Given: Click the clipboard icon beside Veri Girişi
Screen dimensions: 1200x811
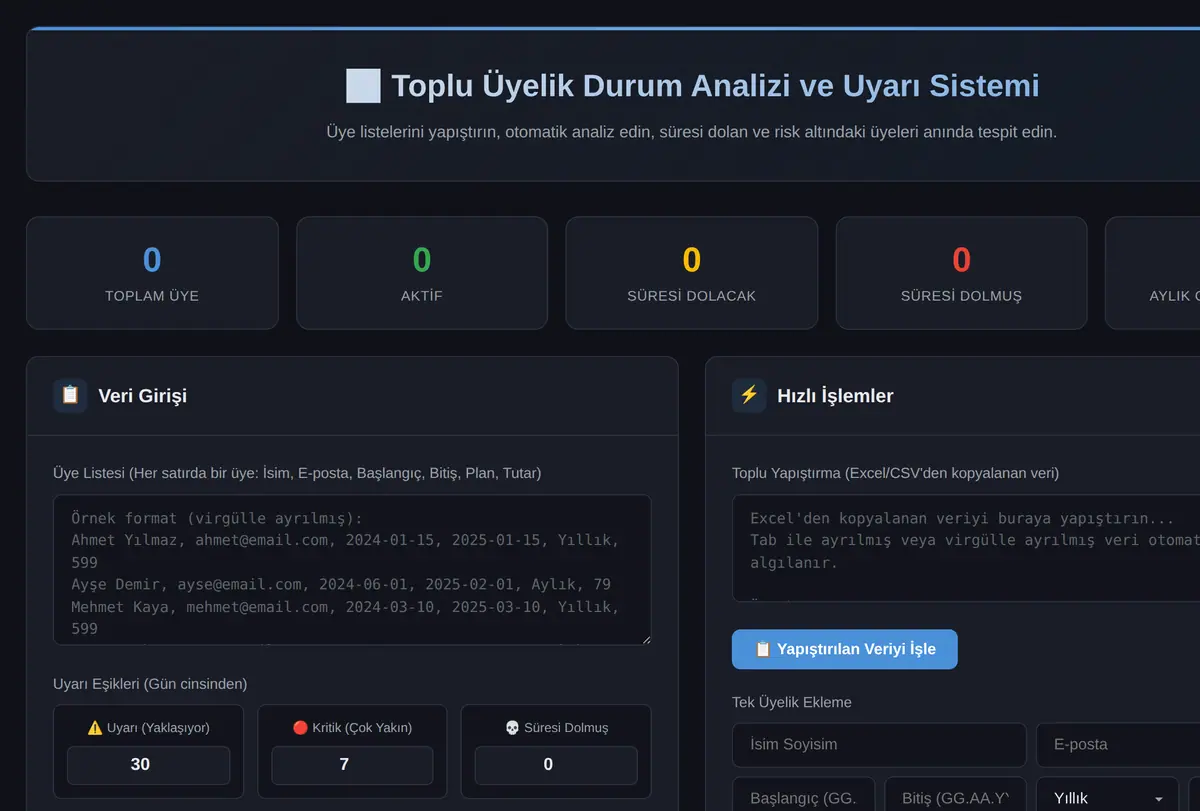Looking at the screenshot, I should click(x=70, y=395).
